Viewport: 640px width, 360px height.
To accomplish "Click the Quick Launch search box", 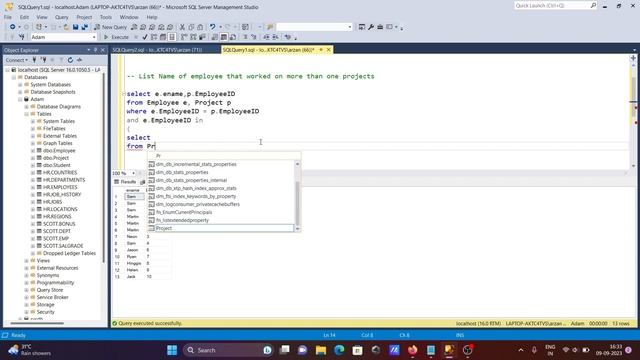I will (x=556, y=6).
